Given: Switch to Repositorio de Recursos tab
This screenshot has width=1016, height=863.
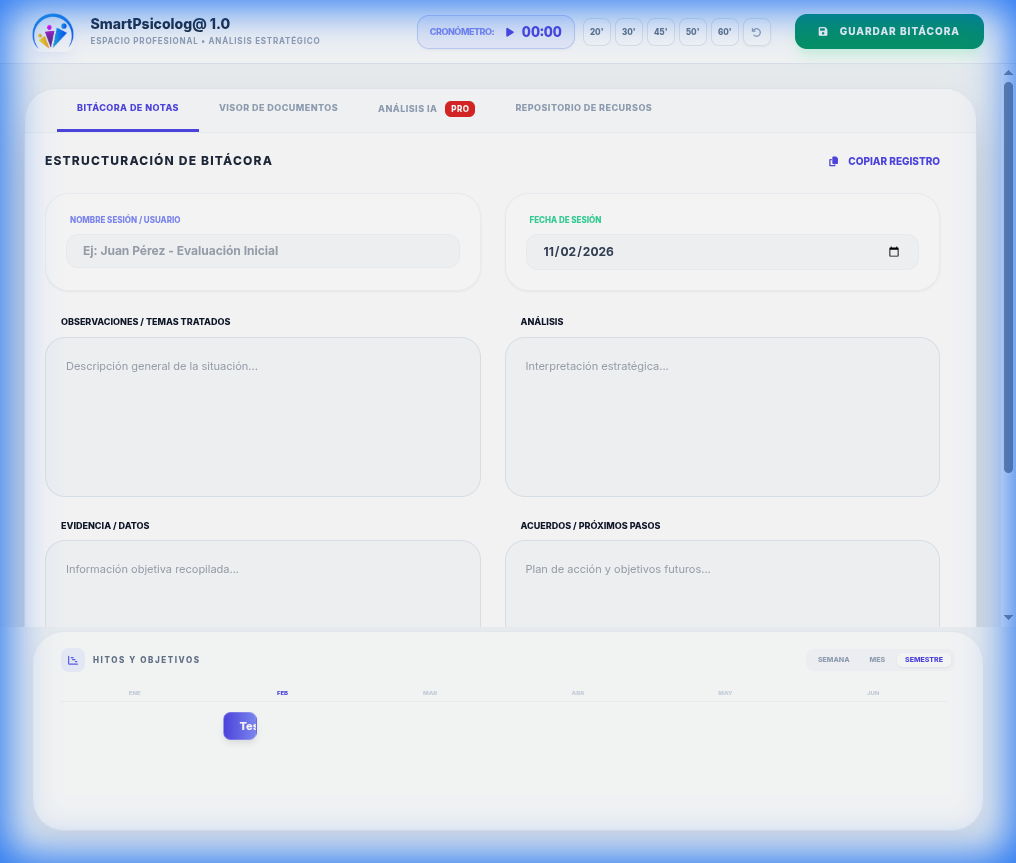Looking at the screenshot, I should (x=583, y=108).
